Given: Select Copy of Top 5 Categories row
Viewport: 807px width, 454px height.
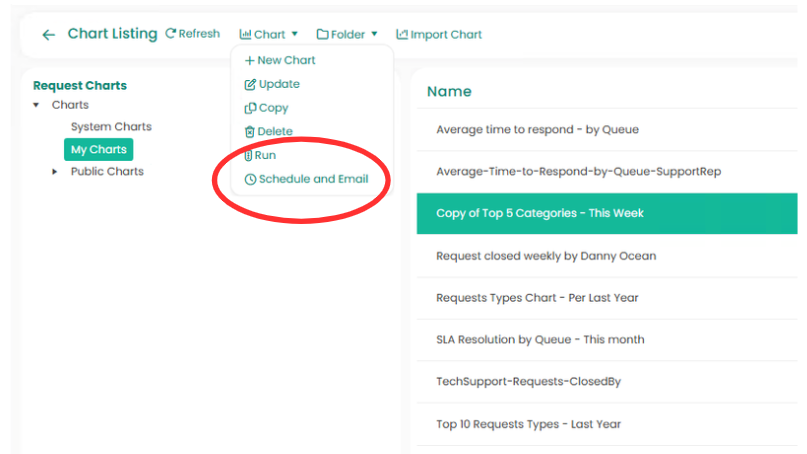Looking at the screenshot, I should coord(539,213).
